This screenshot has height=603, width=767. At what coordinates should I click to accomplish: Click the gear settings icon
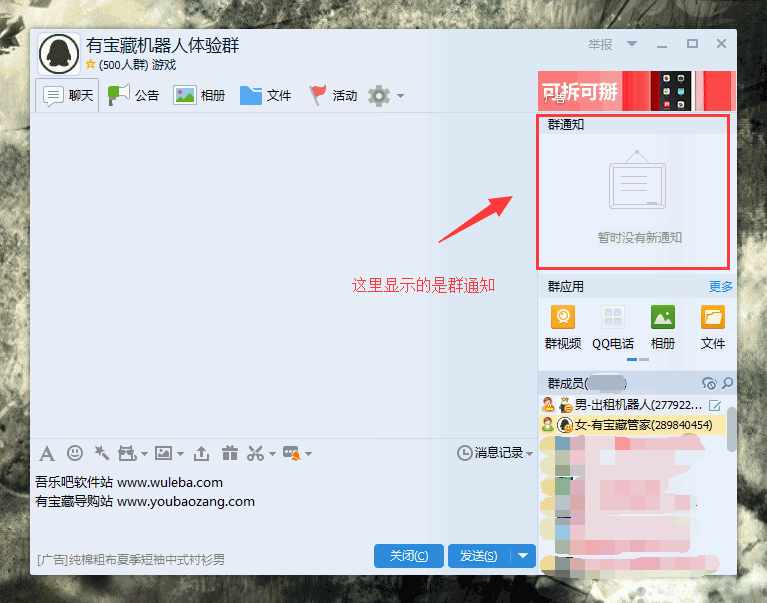pyautogui.click(x=379, y=95)
